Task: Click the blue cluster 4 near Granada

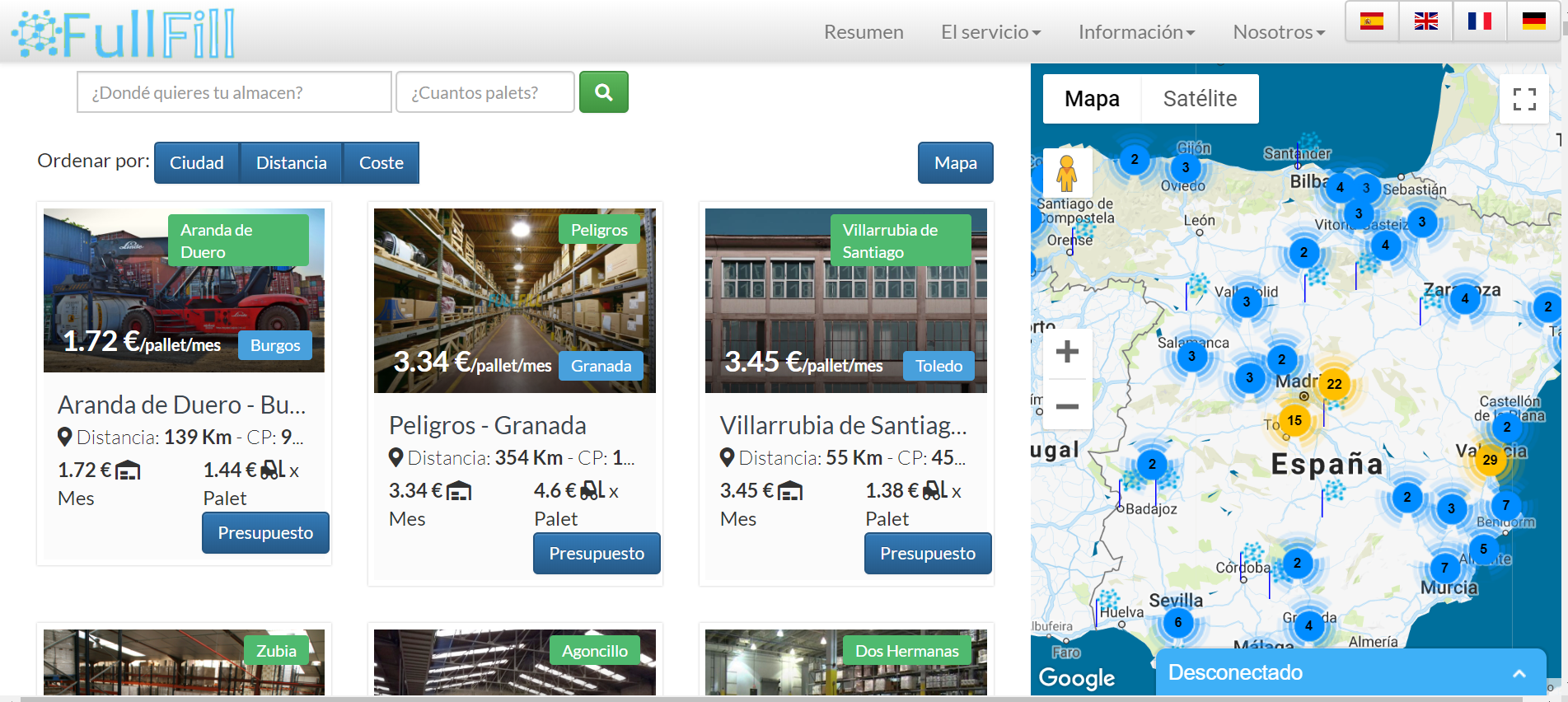Action: pyautogui.click(x=1308, y=625)
